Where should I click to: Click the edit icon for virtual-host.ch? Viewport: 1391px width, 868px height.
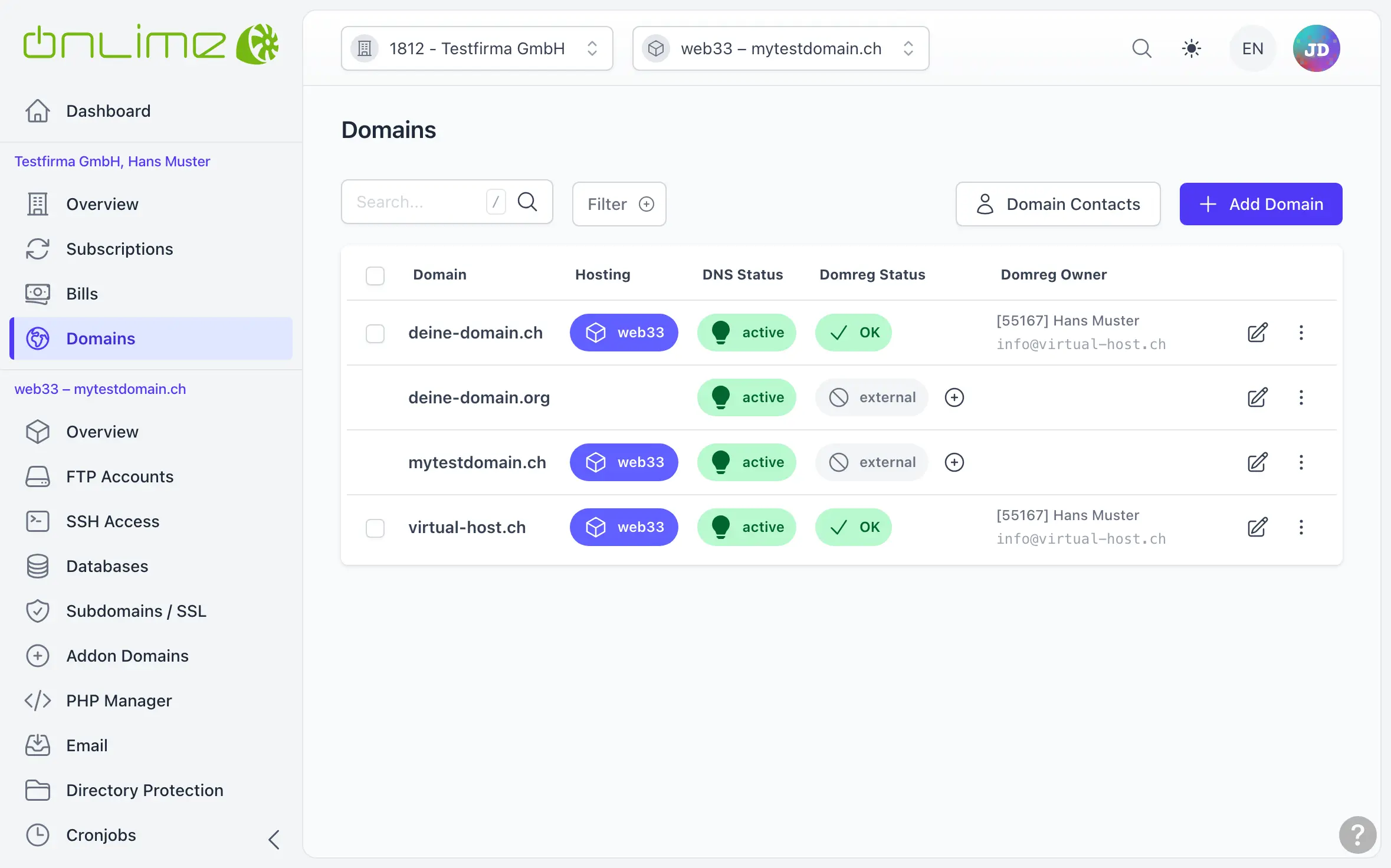click(x=1257, y=527)
